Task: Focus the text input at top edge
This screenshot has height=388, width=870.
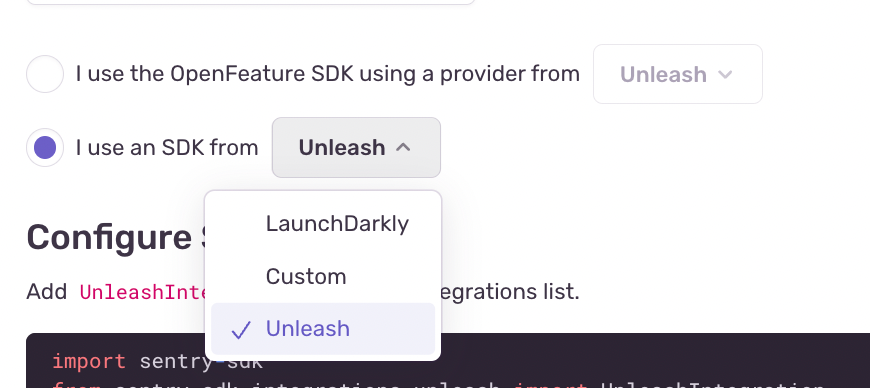Action: pyautogui.click(x=250, y=2)
